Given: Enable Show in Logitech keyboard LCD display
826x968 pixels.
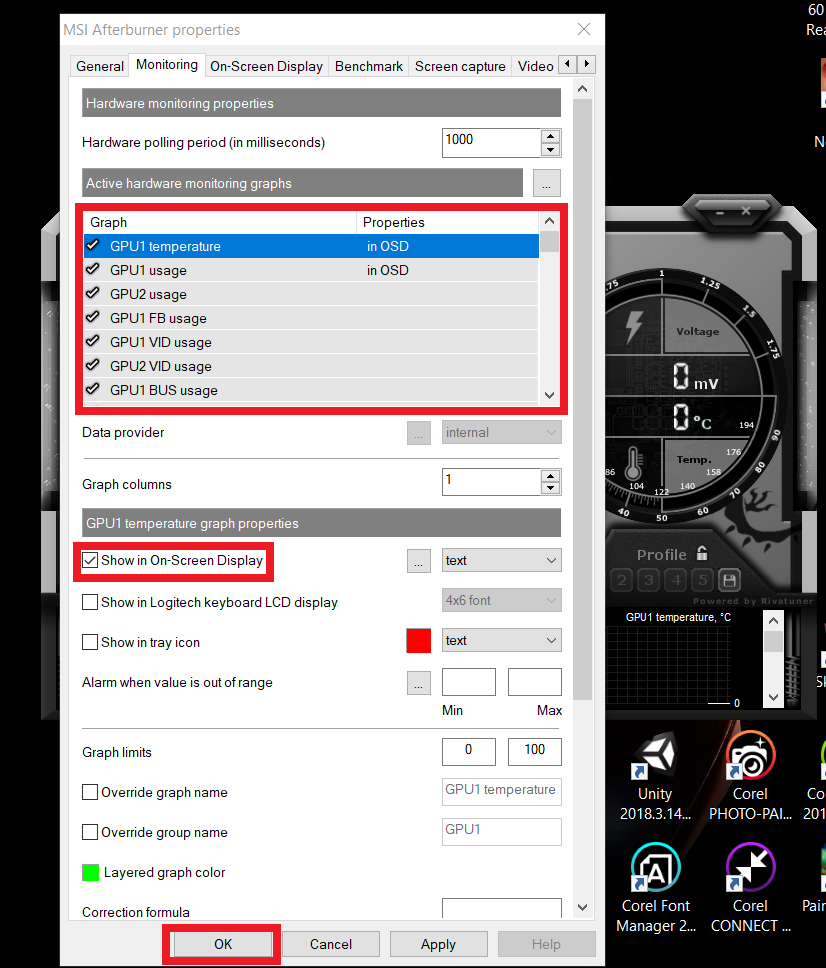Looking at the screenshot, I should click(90, 602).
